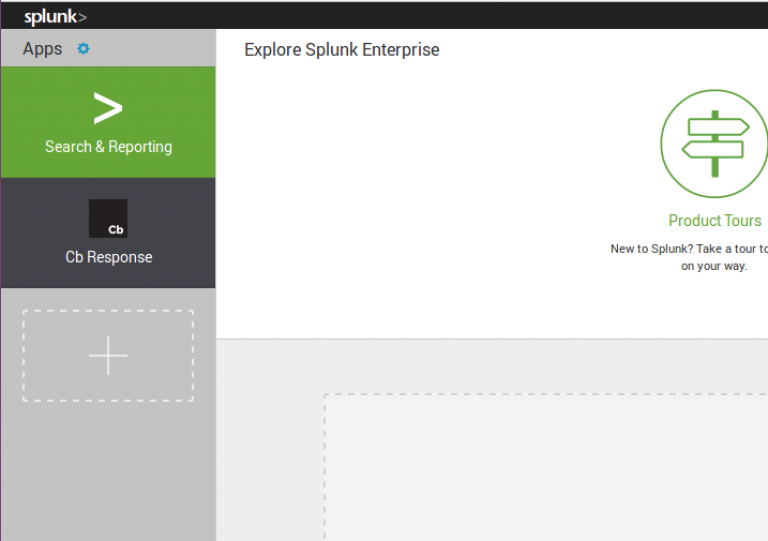Click the "New to Splunk? Take a tour" description
Viewport: 768px width, 541px height.
(x=689, y=249)
